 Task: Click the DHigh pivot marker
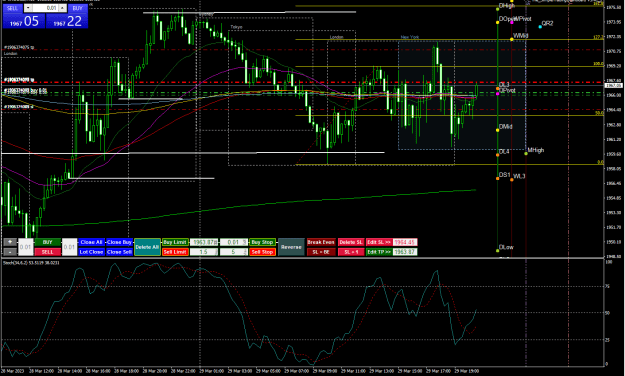coord(498,8)
